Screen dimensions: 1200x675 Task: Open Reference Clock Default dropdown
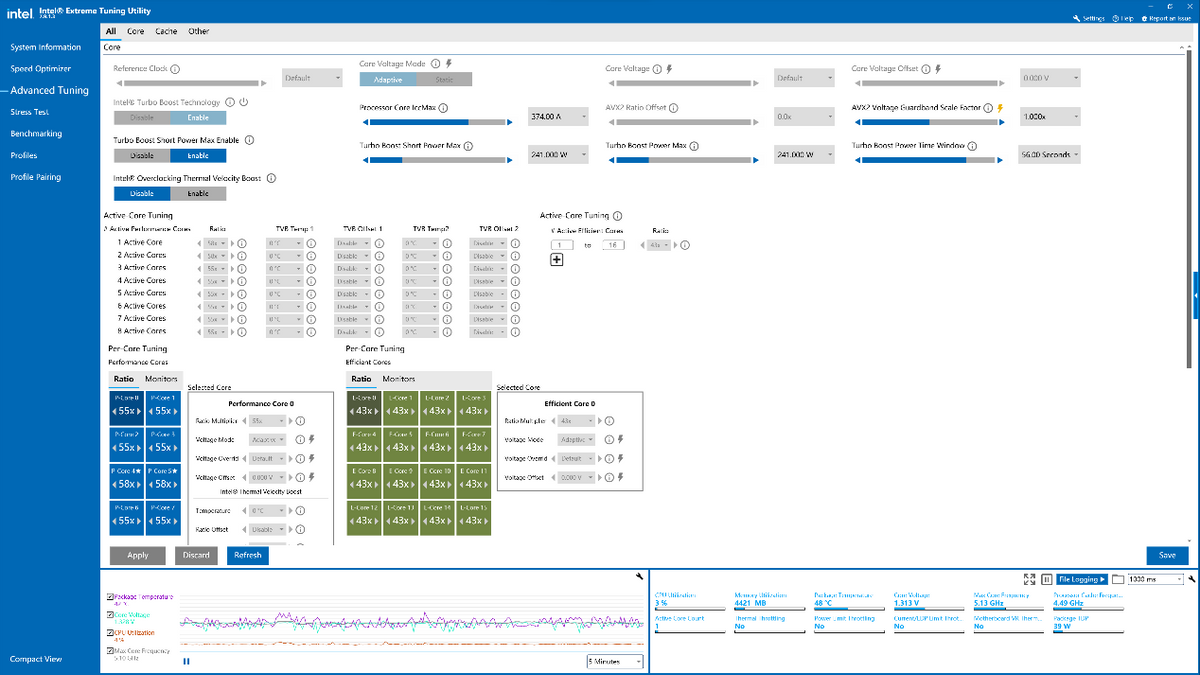click(312, 78)
